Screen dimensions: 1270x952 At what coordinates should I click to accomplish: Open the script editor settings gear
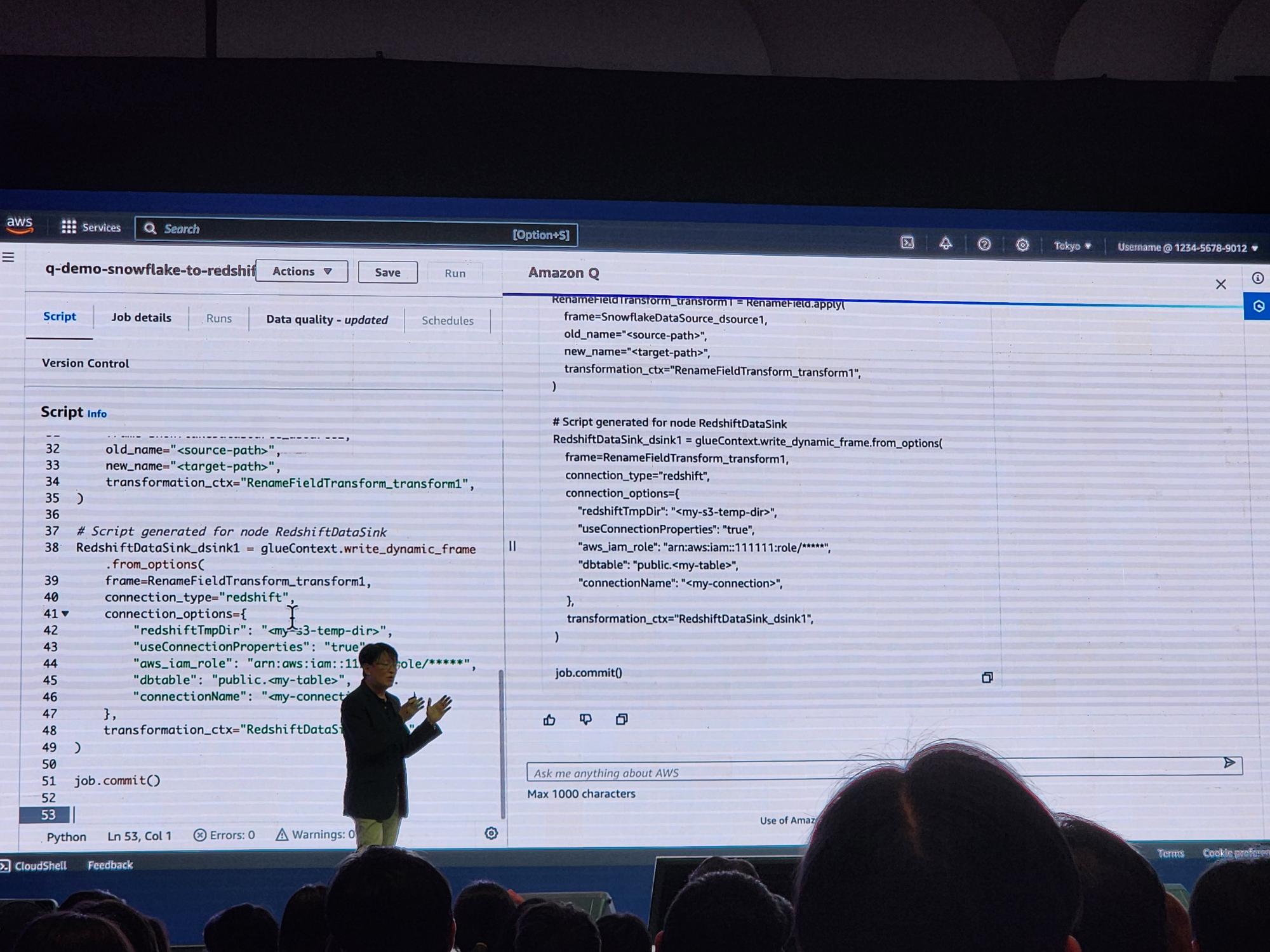point(491,833)
